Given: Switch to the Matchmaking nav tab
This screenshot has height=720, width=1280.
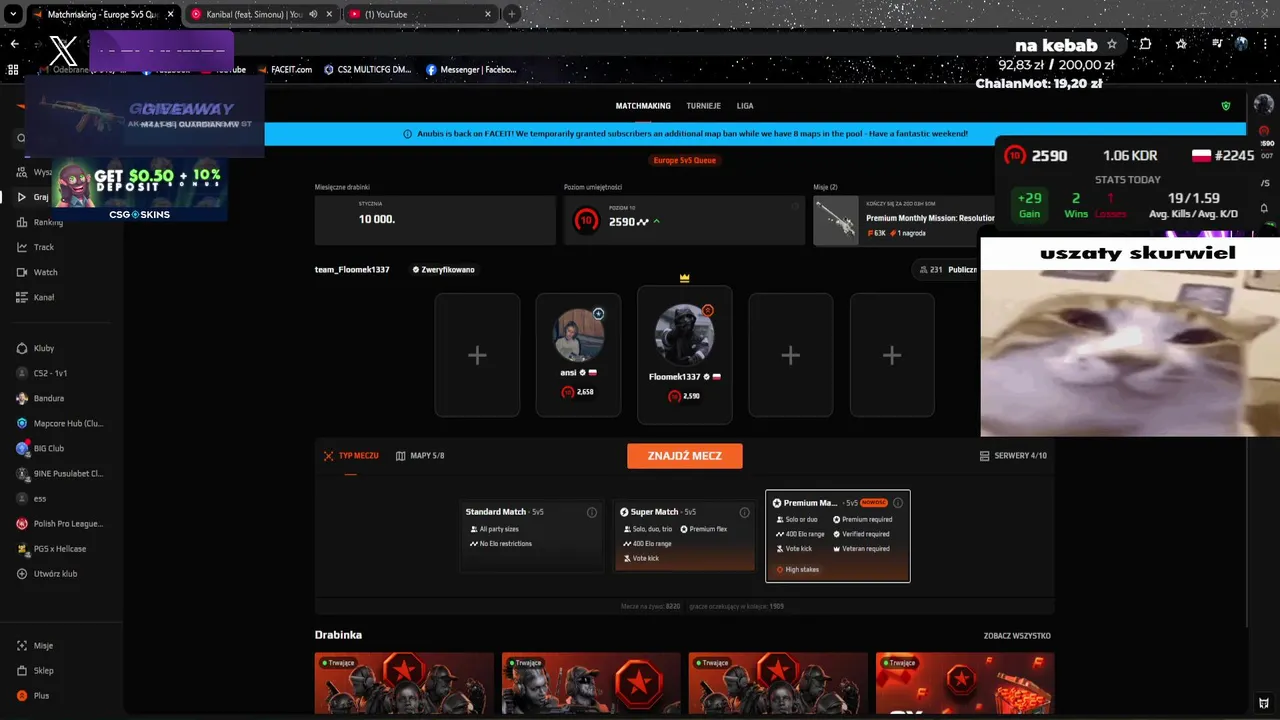Looking at the screenshot, I should (x=643, y=106).
